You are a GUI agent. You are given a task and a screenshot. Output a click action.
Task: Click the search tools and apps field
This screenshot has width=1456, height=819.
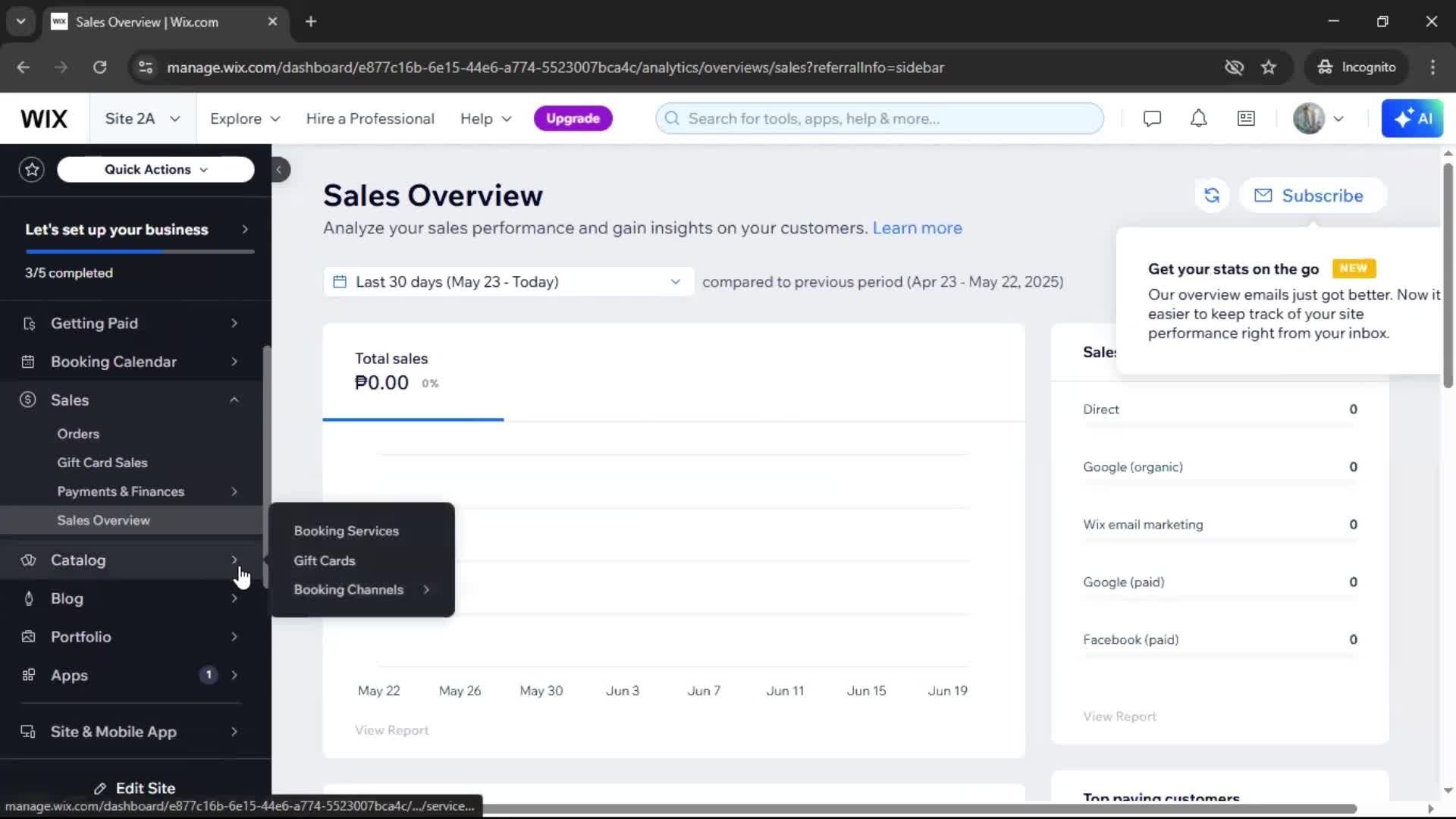[880, 119]
